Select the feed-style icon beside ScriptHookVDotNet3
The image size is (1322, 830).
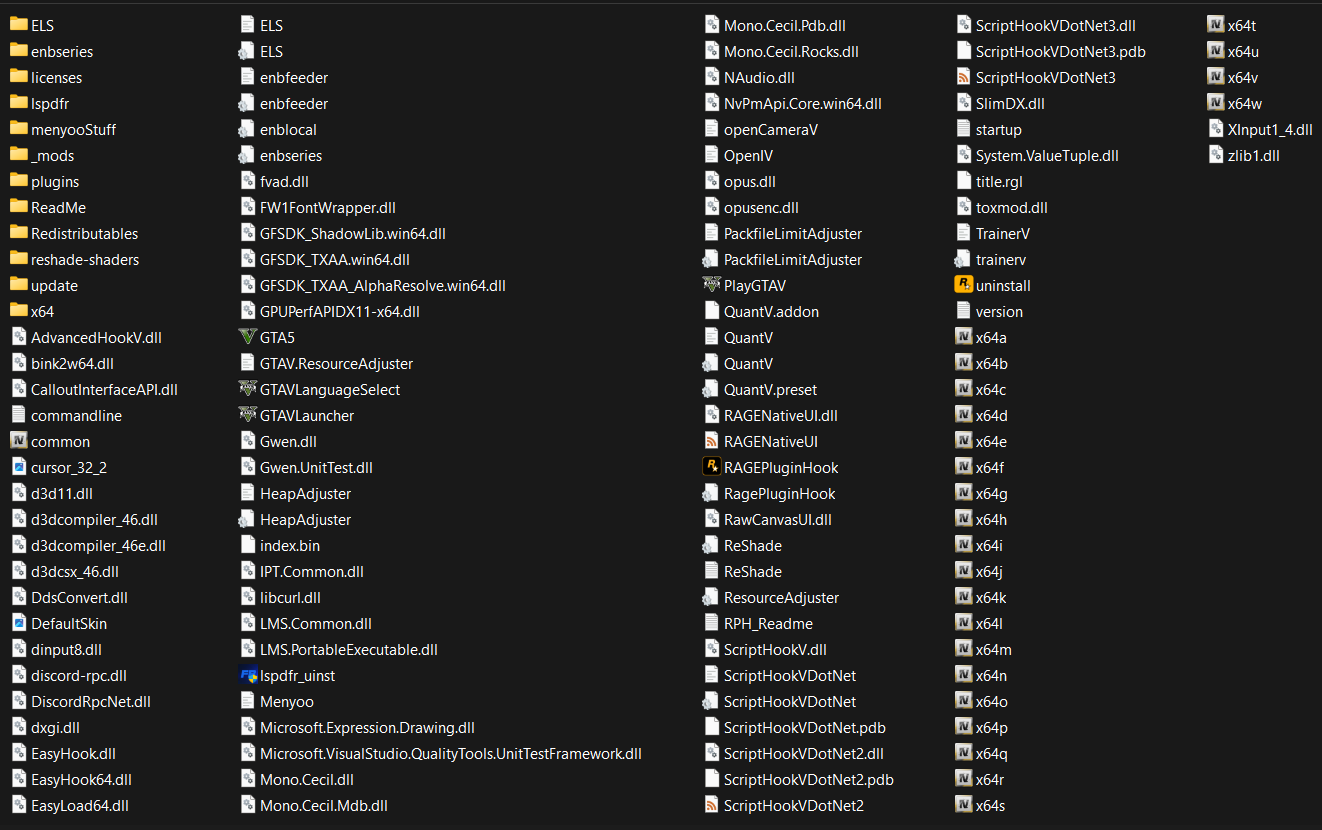pos(964,77)
